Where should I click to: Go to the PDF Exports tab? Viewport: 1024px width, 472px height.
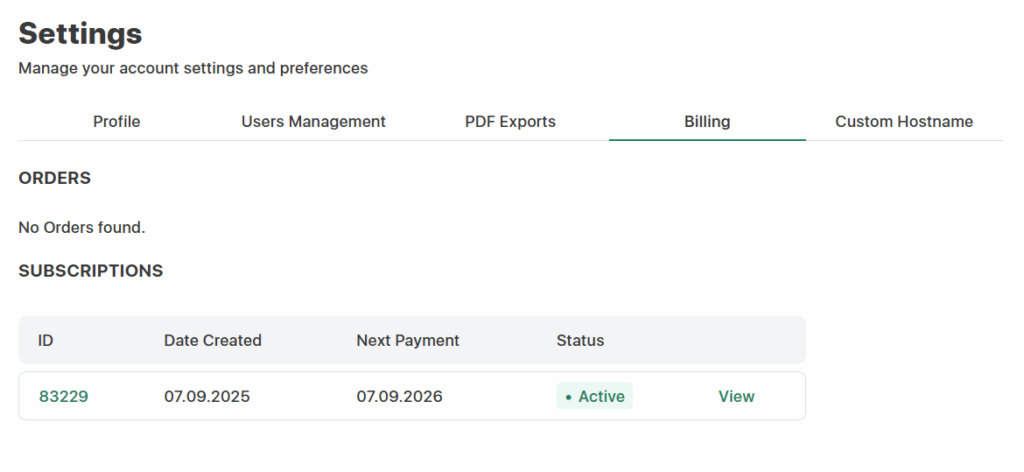click(510, 122)
